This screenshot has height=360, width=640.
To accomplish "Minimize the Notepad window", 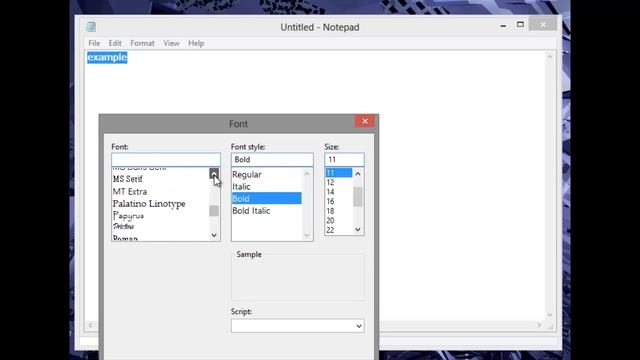I will pos(503,25).
